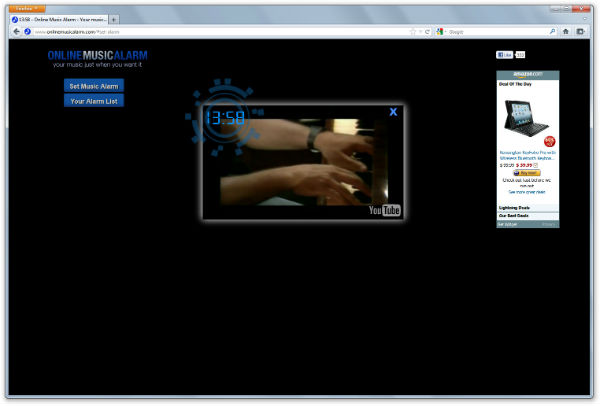Open the Google search engine selector
600x406 pixels.
click(x=440, y=32)
